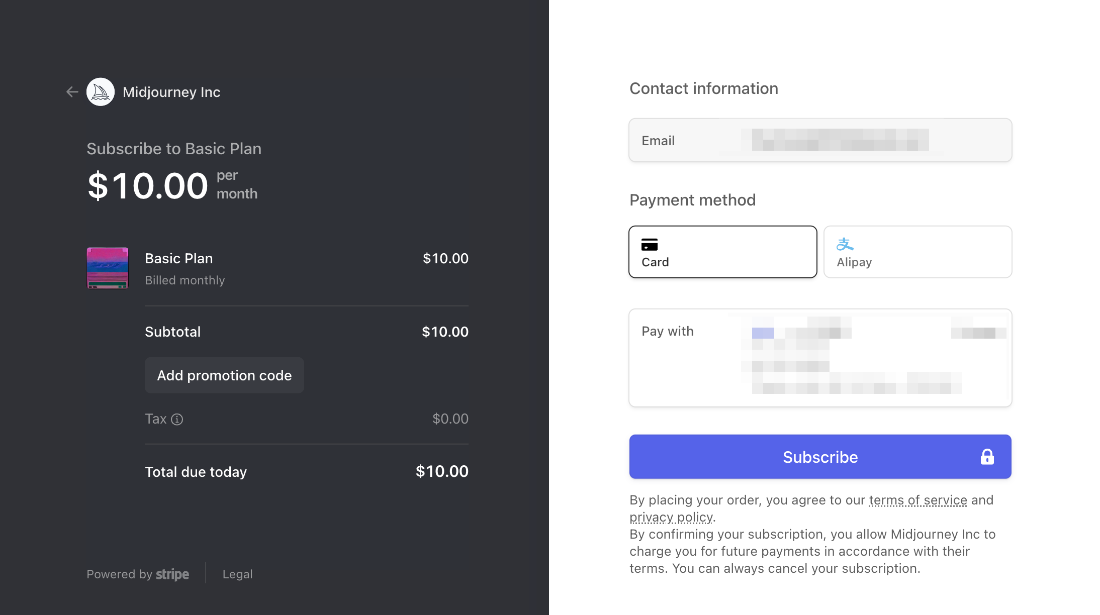Click the Pay with saved card box
Image resolution: width=1100 pixels, height=615 pixels.
[x=820, y=358]
